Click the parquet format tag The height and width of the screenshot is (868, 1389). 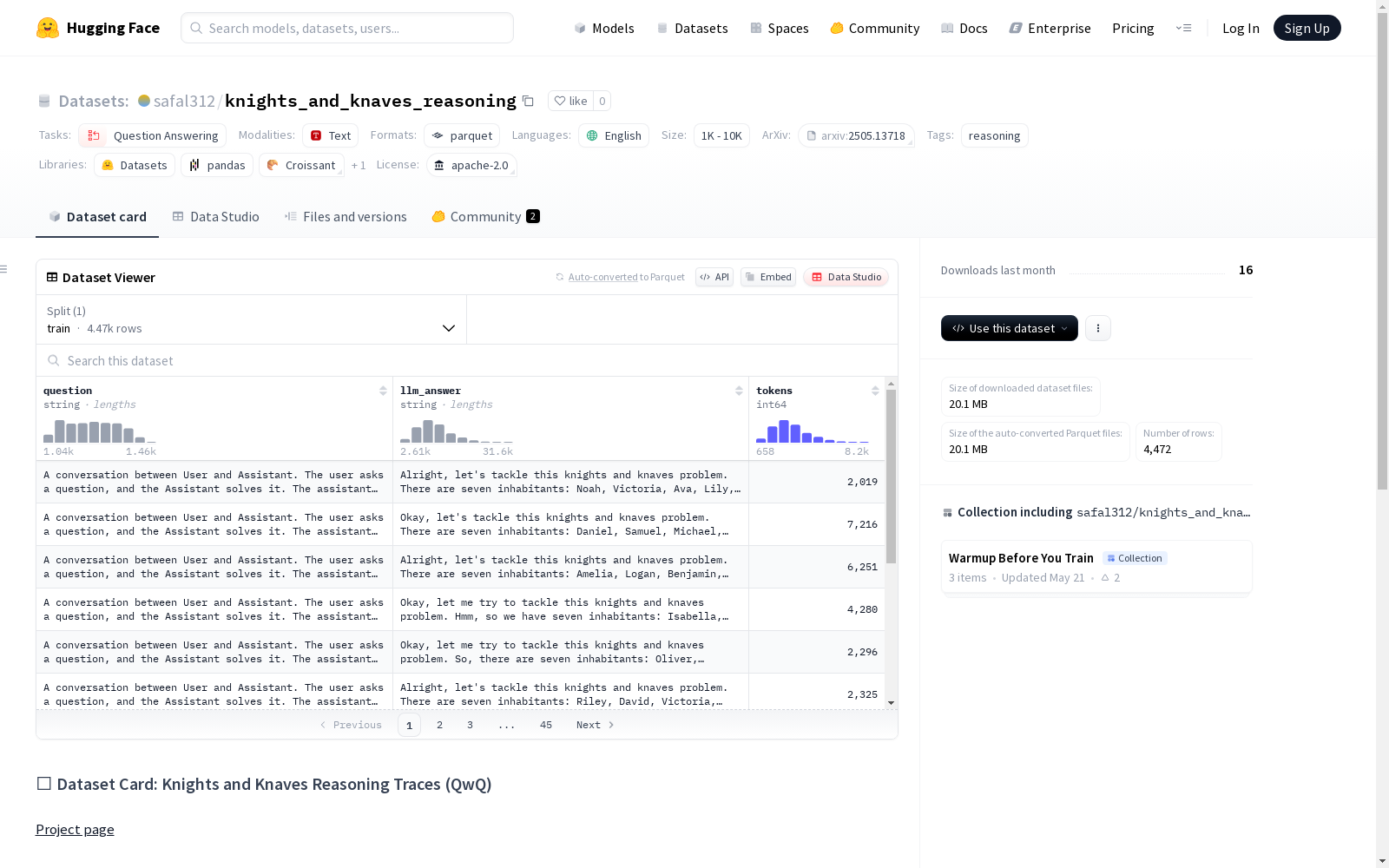[462, 135]
